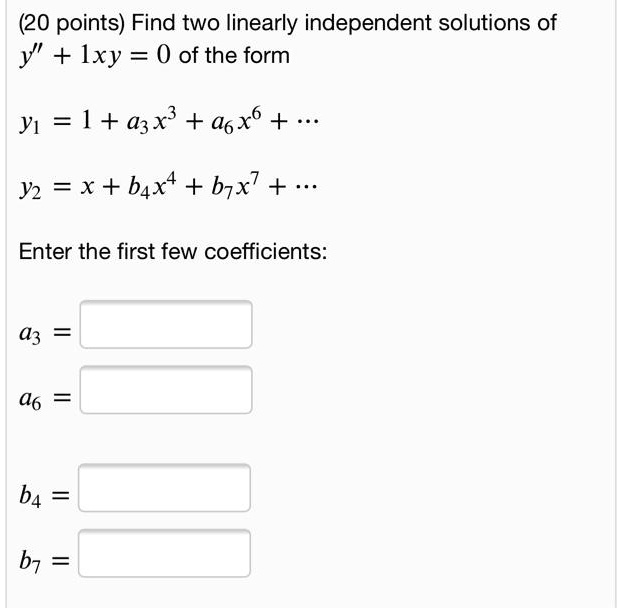Click the "(20 points)" text
The width and height of the screenshot is (621, 608).
[67, 23]
